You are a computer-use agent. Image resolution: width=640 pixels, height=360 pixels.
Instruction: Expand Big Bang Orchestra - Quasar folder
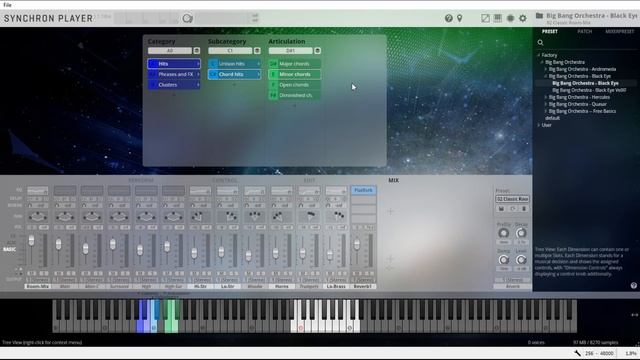pos(546,104)
